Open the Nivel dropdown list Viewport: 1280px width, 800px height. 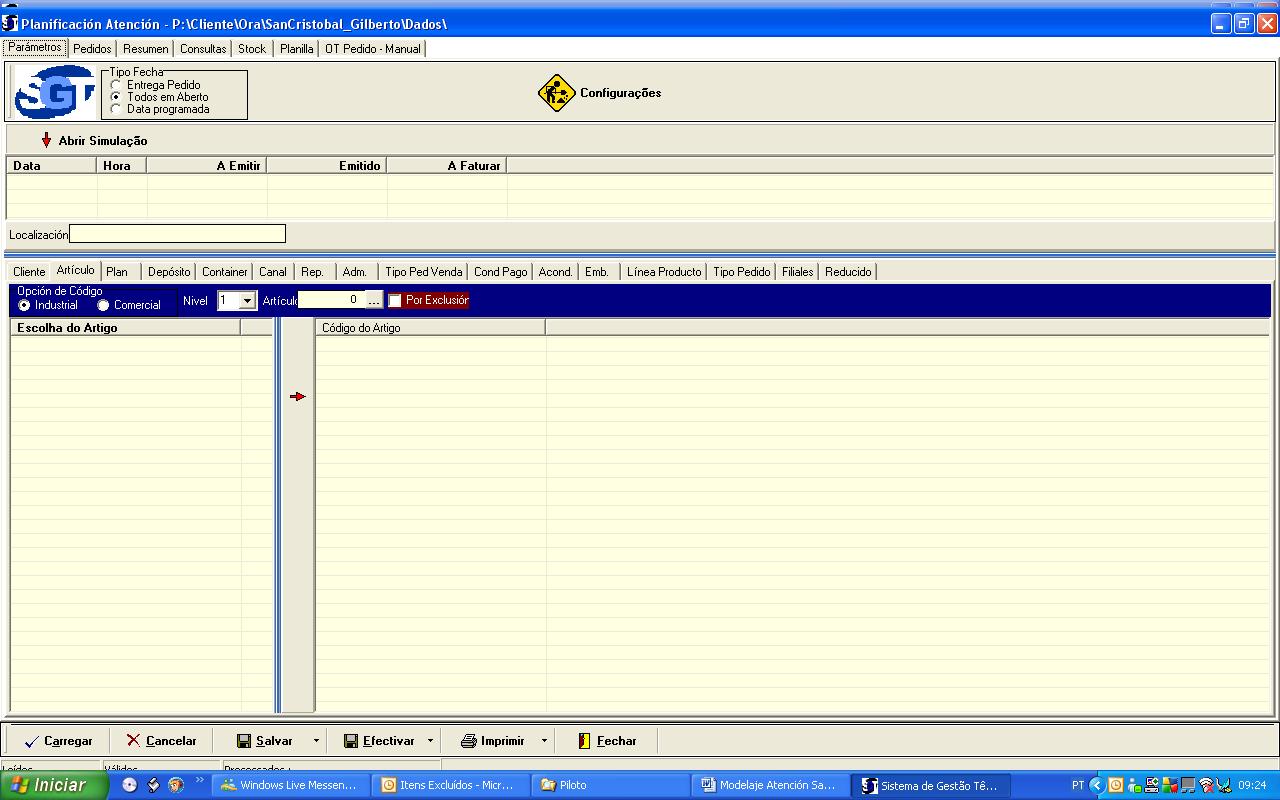pos(247,301)
